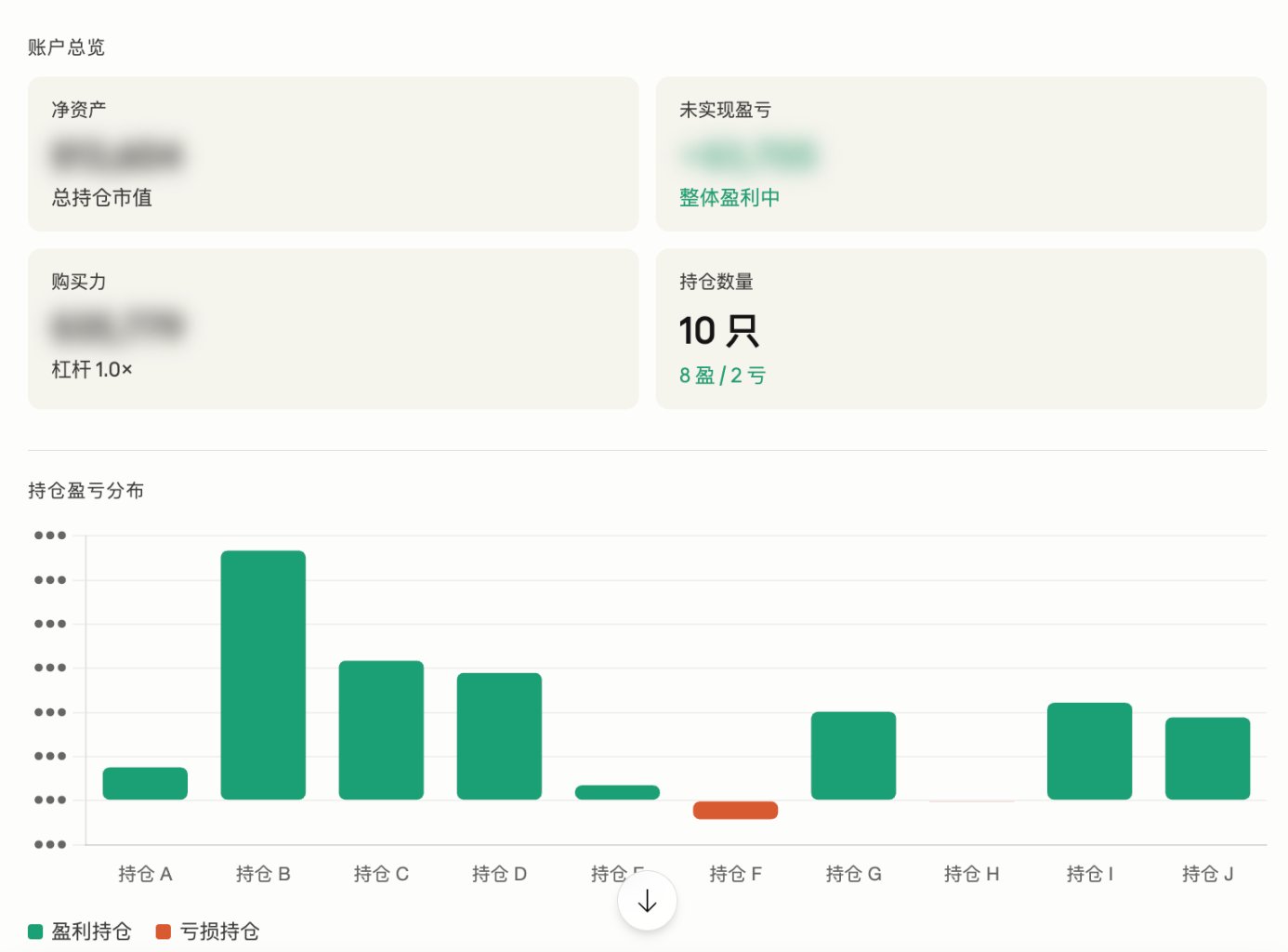The image size is (1288, 952).
Task: Click the tallest bar for 持仓 B
Action: coord(263,675)
